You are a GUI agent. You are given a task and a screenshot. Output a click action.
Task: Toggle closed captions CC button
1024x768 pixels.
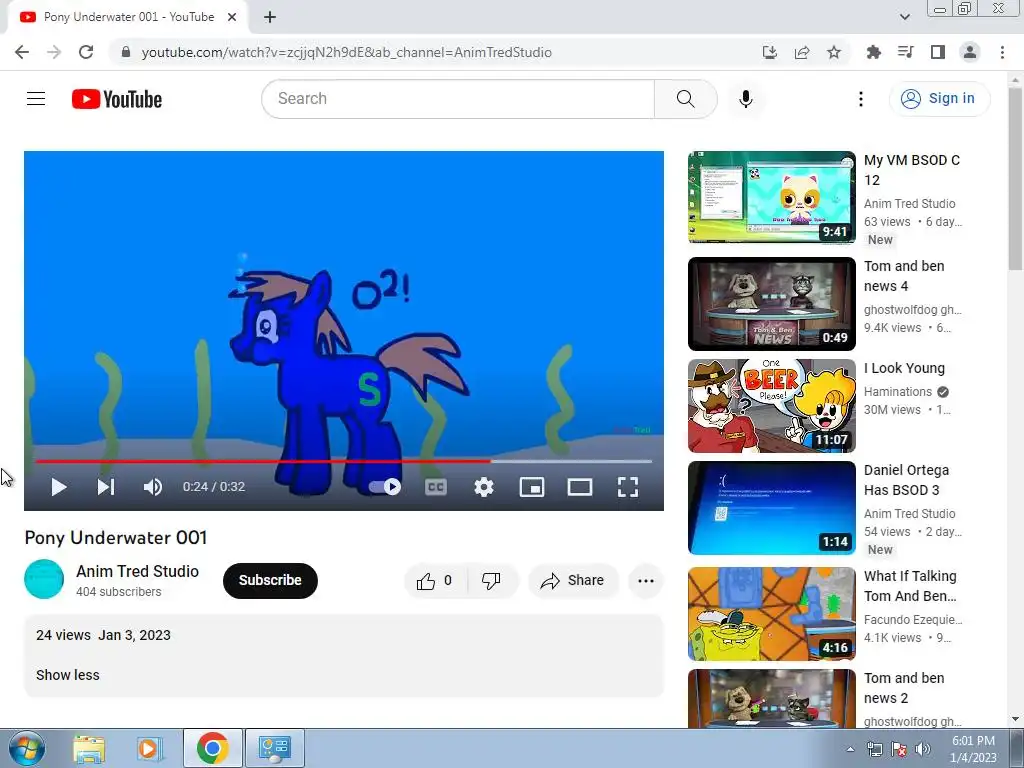click(436, 487)
